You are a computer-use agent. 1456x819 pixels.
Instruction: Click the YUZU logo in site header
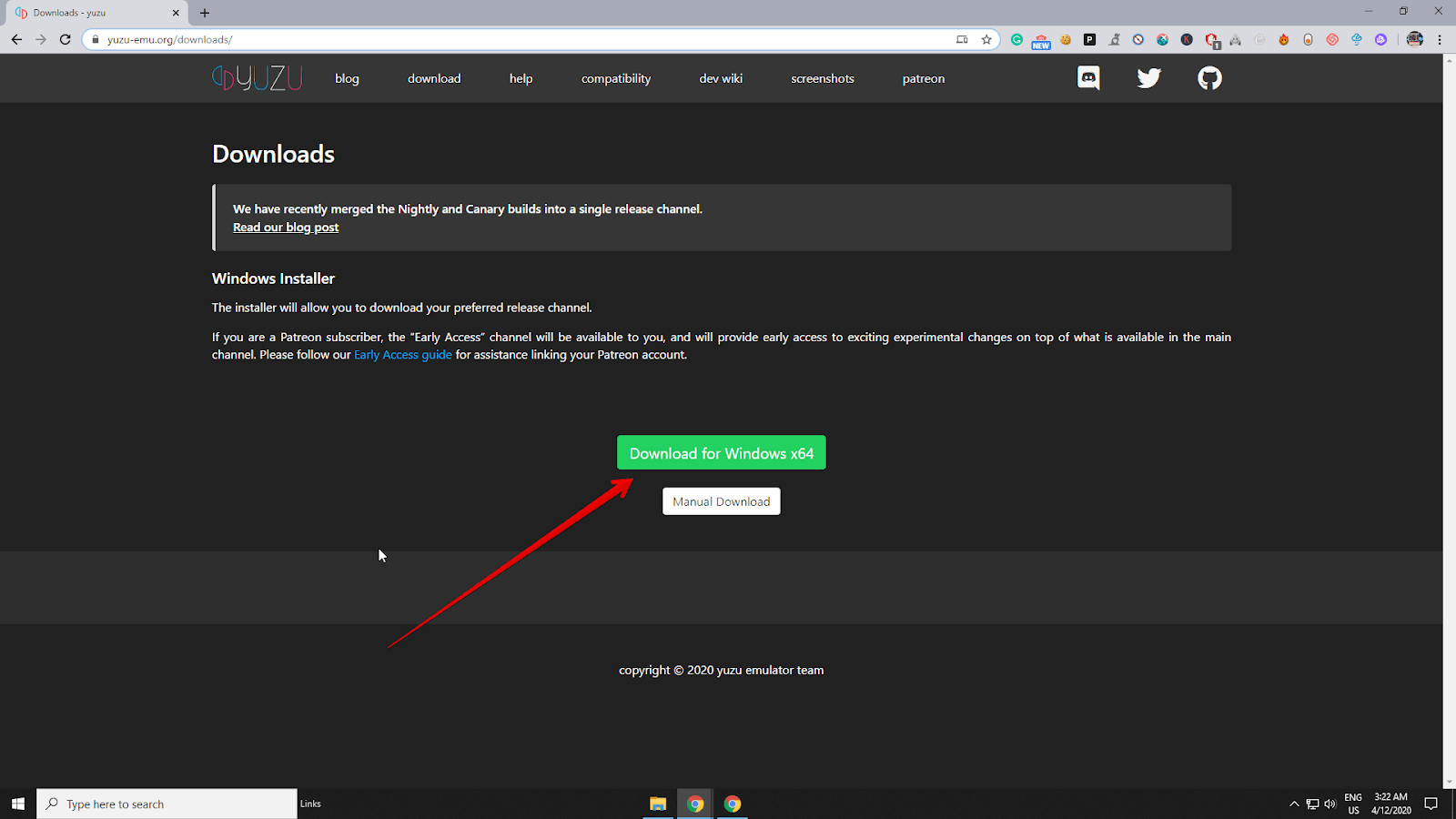coord(258,78)
